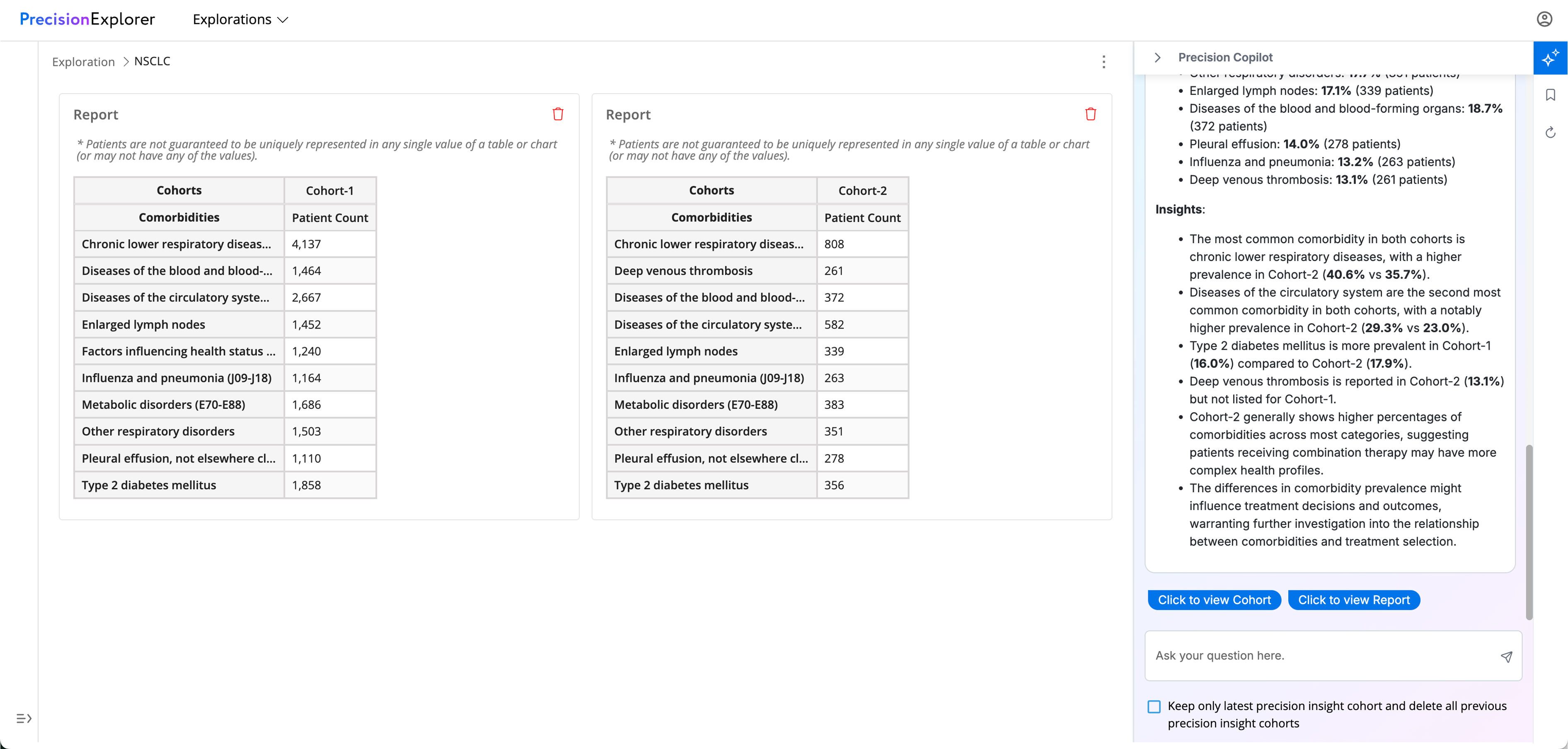
Task: Delete the Cohort-2 Report with trash icon
Action: [1090, 114]
